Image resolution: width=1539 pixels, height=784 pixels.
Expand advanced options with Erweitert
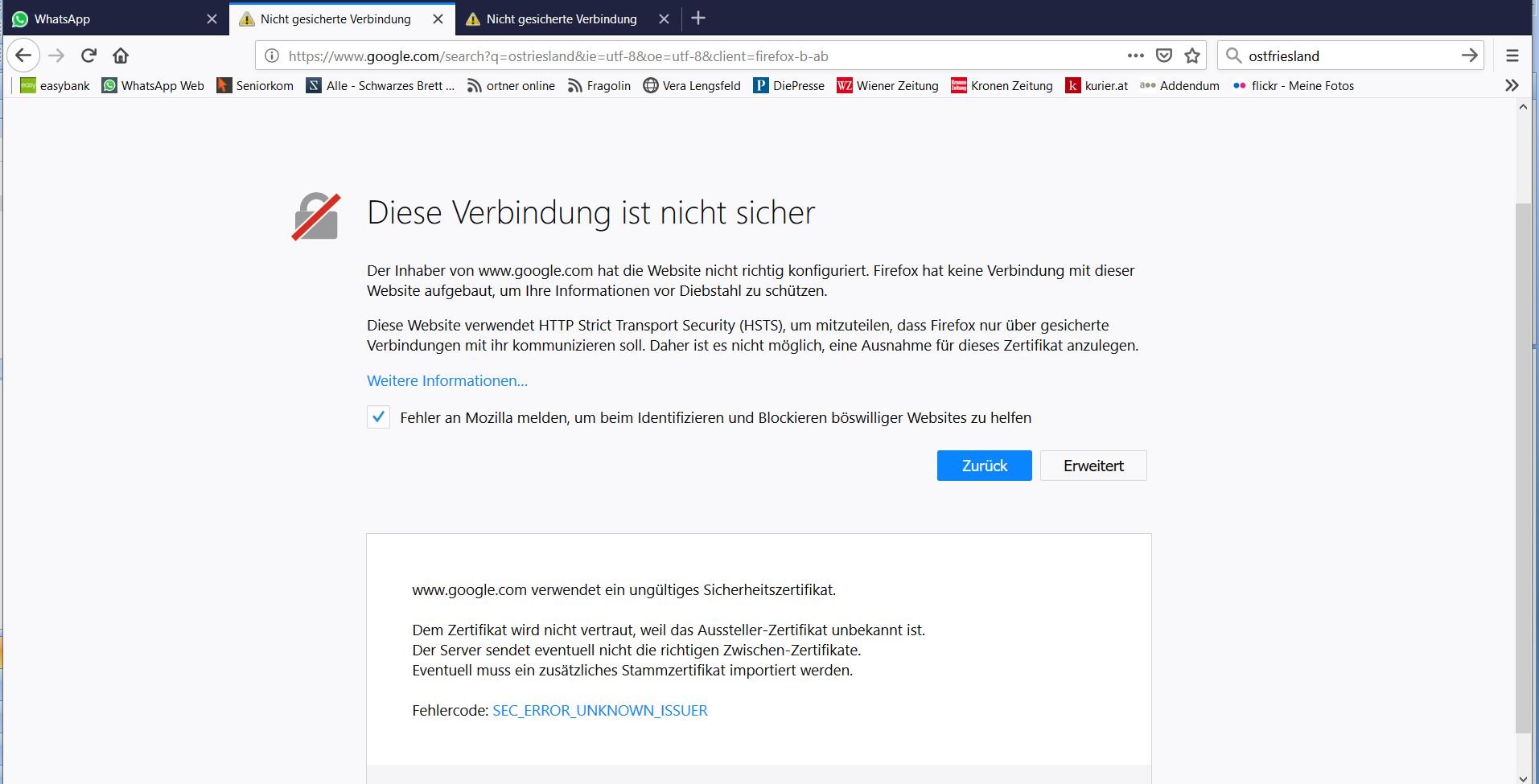1093,466
